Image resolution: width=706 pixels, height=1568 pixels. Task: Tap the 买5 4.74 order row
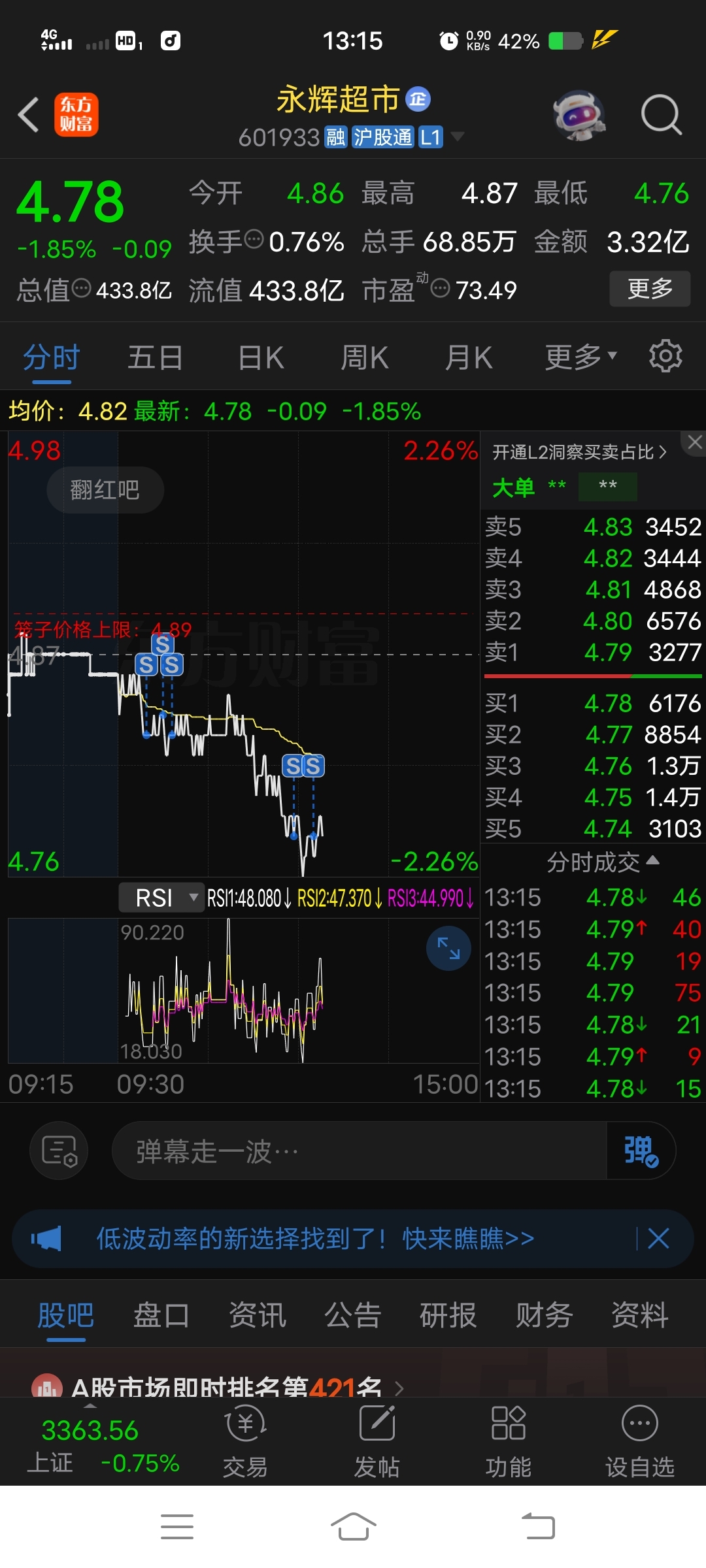click(593, 828)
